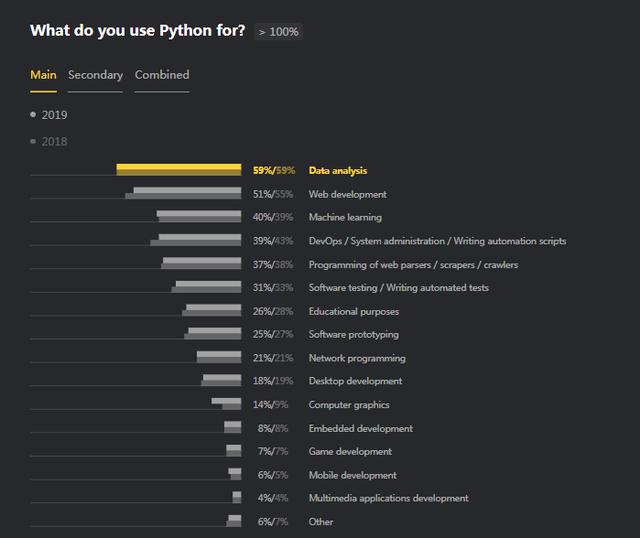Select the Desktop development bar

(x=221, y=380)
